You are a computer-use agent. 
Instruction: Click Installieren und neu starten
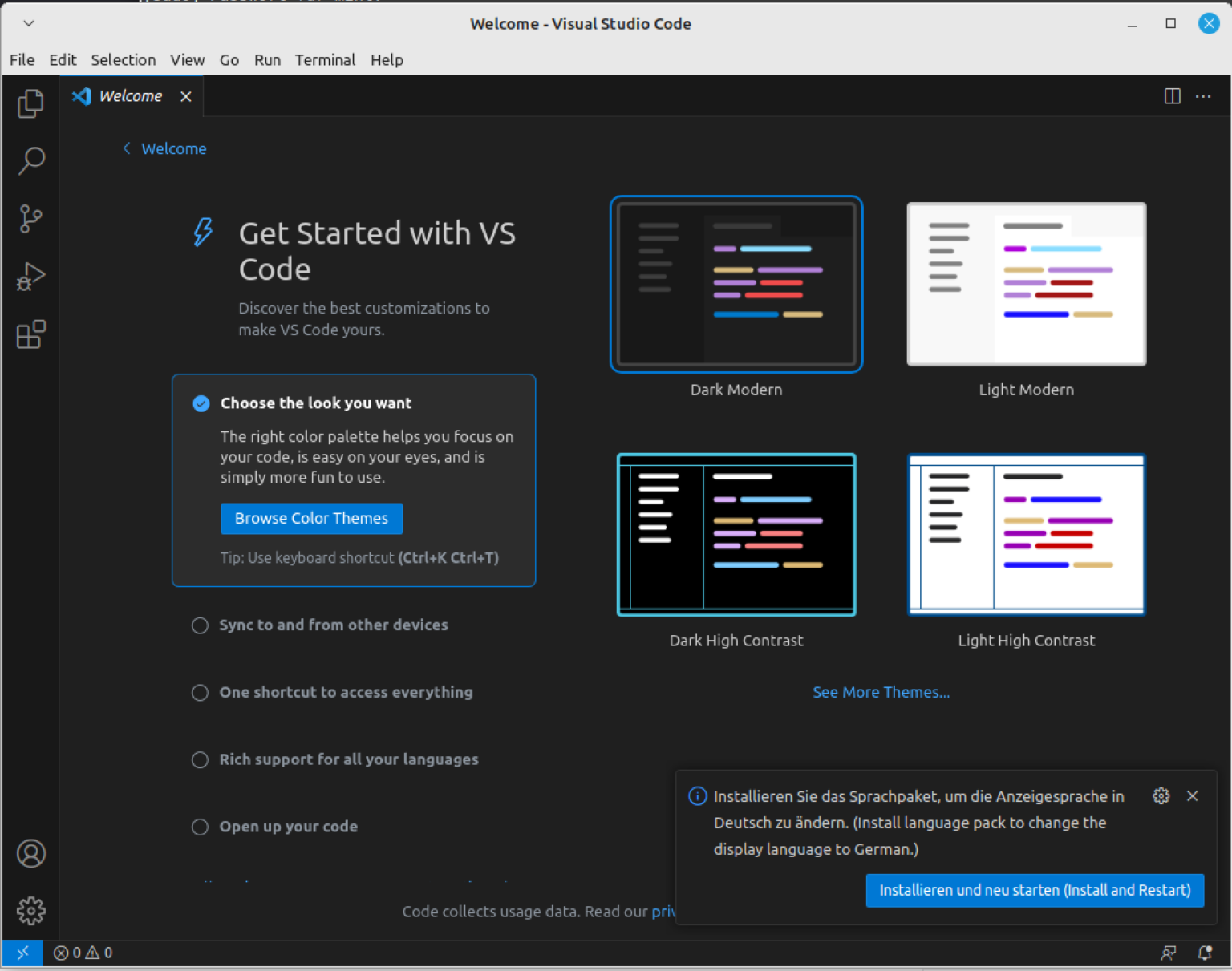pos(1034,890)
